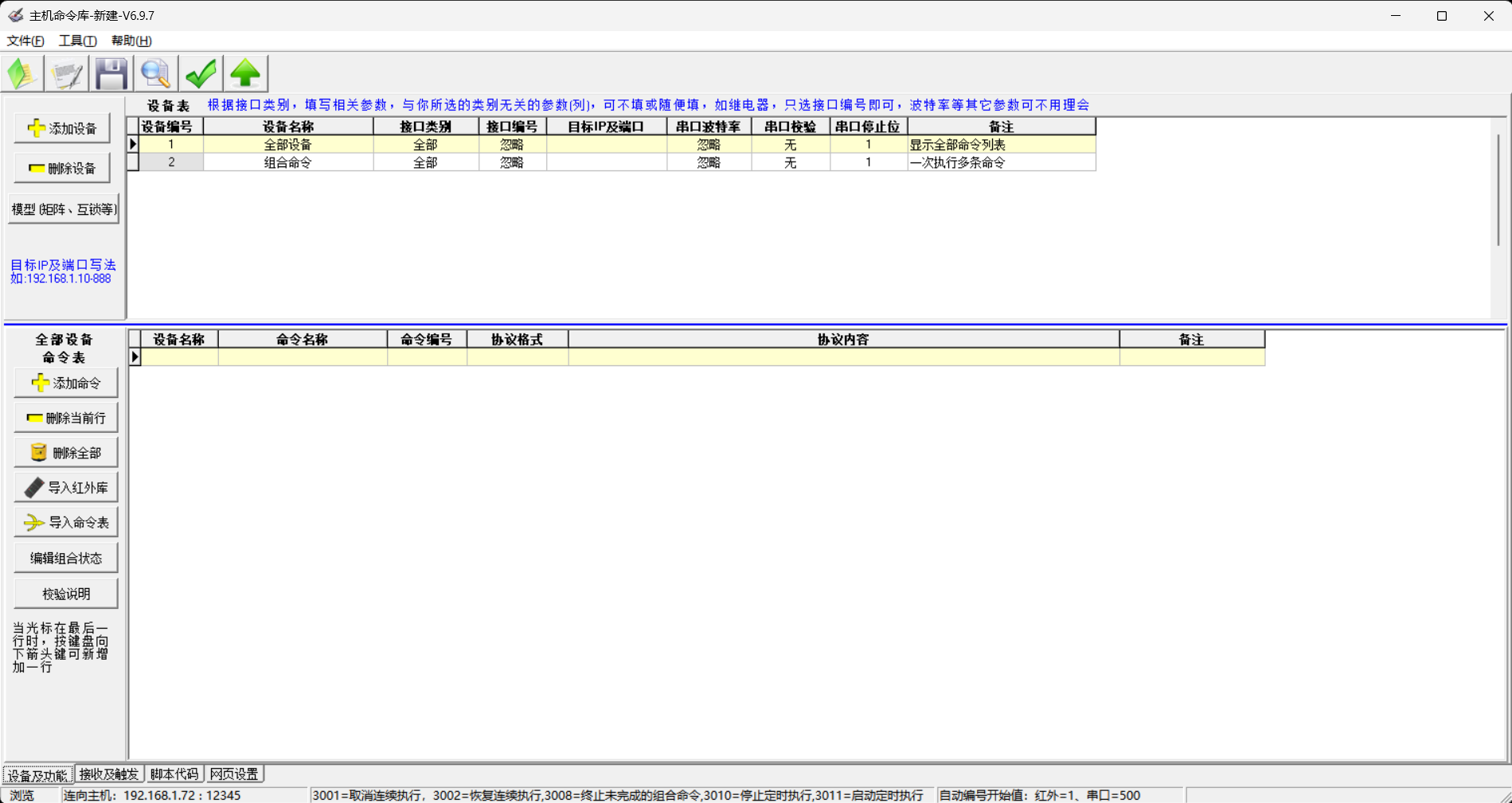
Task: Click 导入红外库 to import the infrared library
Action: (66, 488)
